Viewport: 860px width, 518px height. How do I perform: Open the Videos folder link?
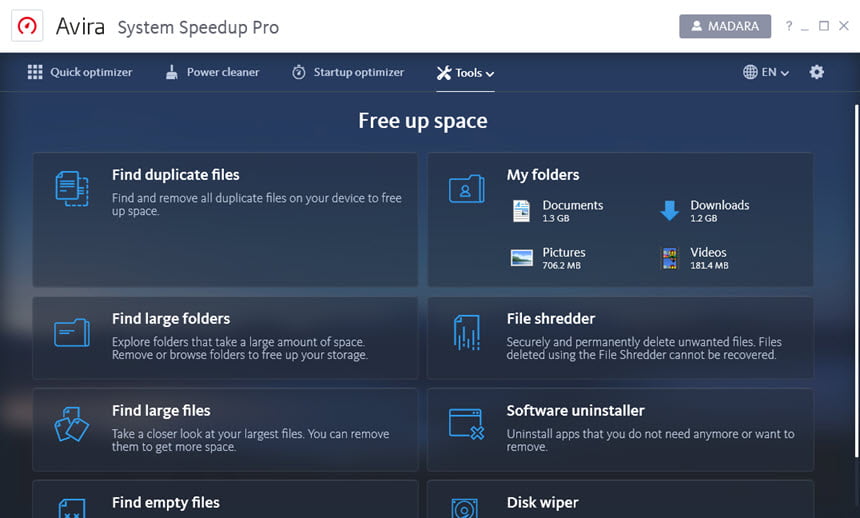pos(708,252)
